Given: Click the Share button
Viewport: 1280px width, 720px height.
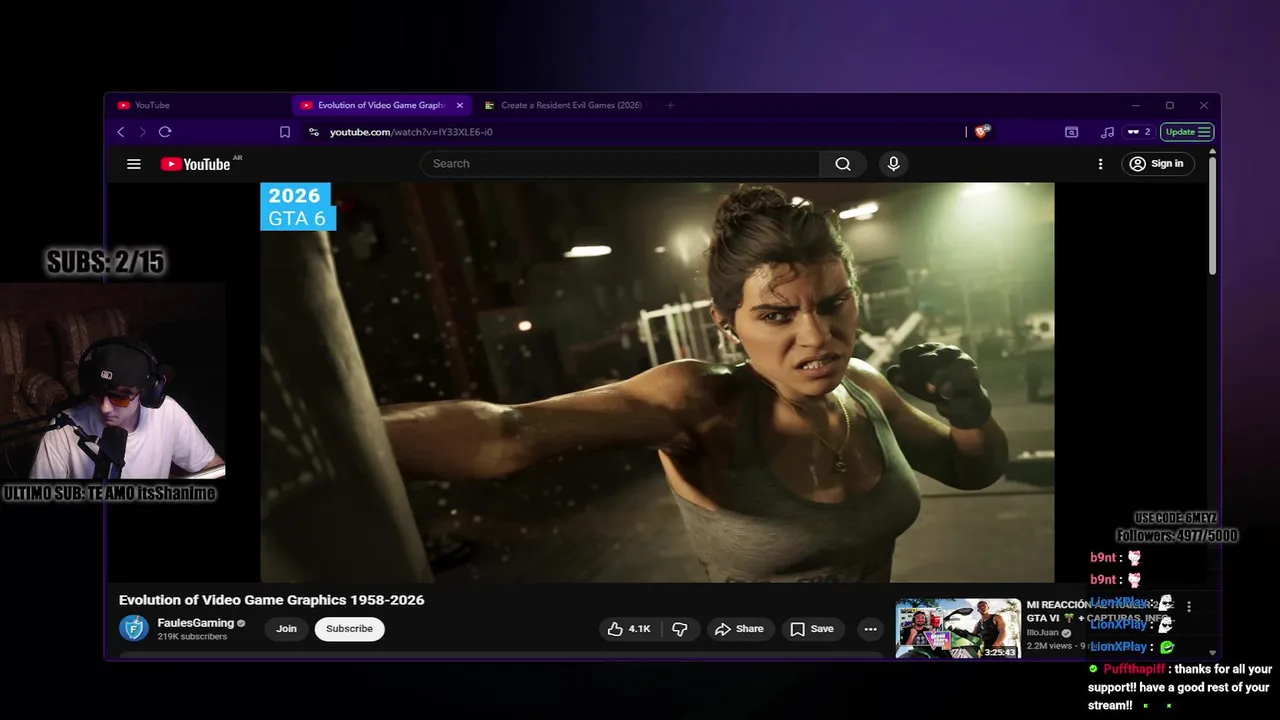Looking at the screenshot, I should click(x=740, y=629).
